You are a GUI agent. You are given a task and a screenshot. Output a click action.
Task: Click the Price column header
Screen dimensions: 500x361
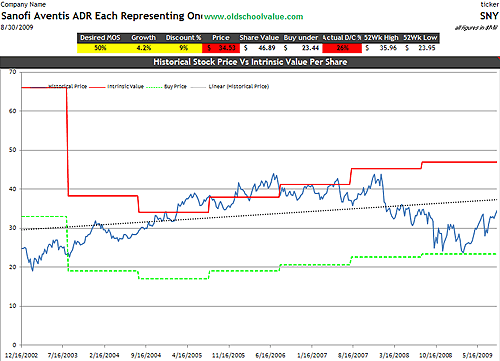[x=221, y=38]
